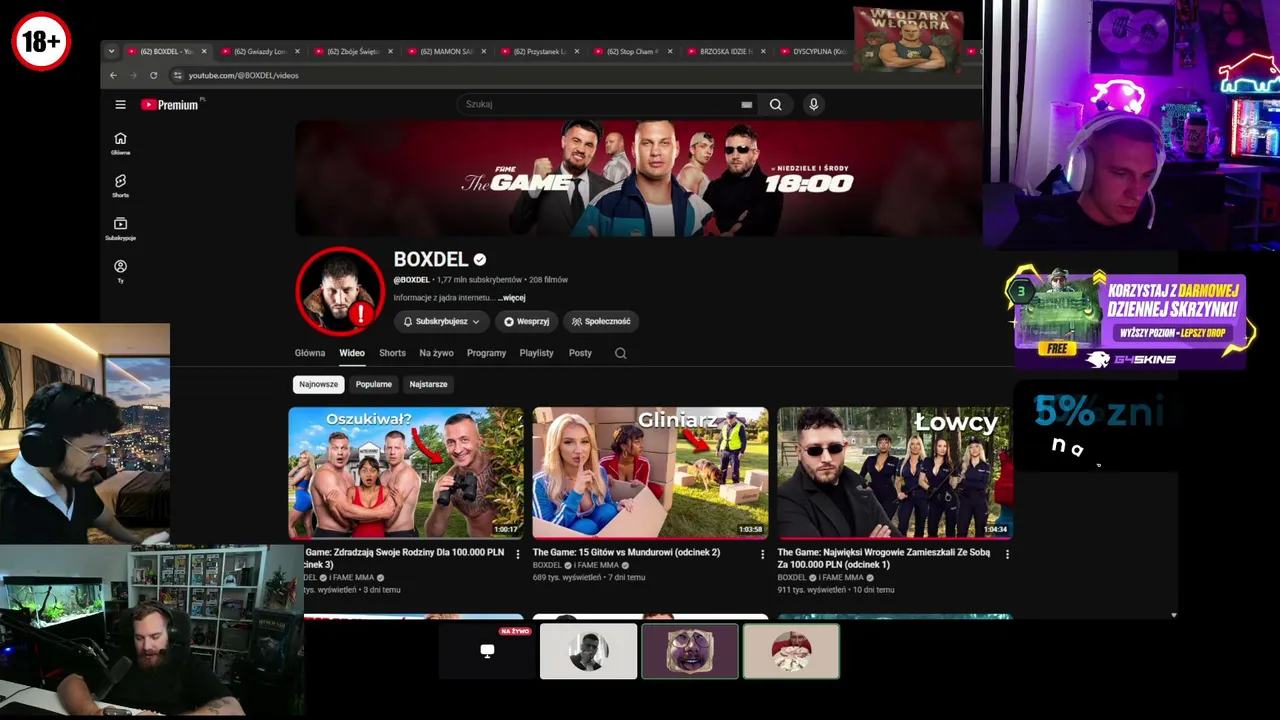Open the browser tab list dropdown arrow
Image resolution: width=1280 pixels, height=720 pixels.
[111, 51]
